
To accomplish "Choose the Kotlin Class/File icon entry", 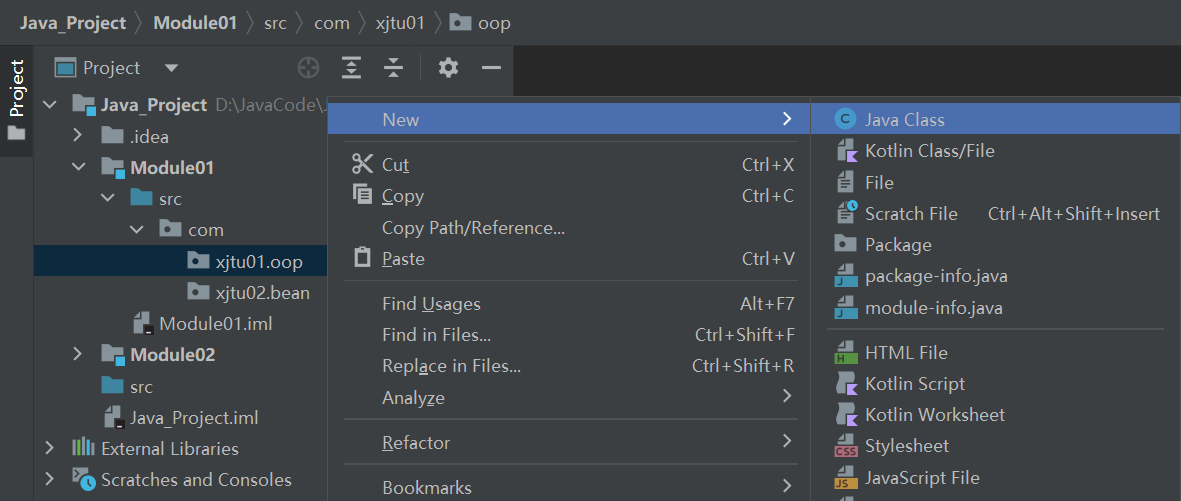I will (846, 151).
